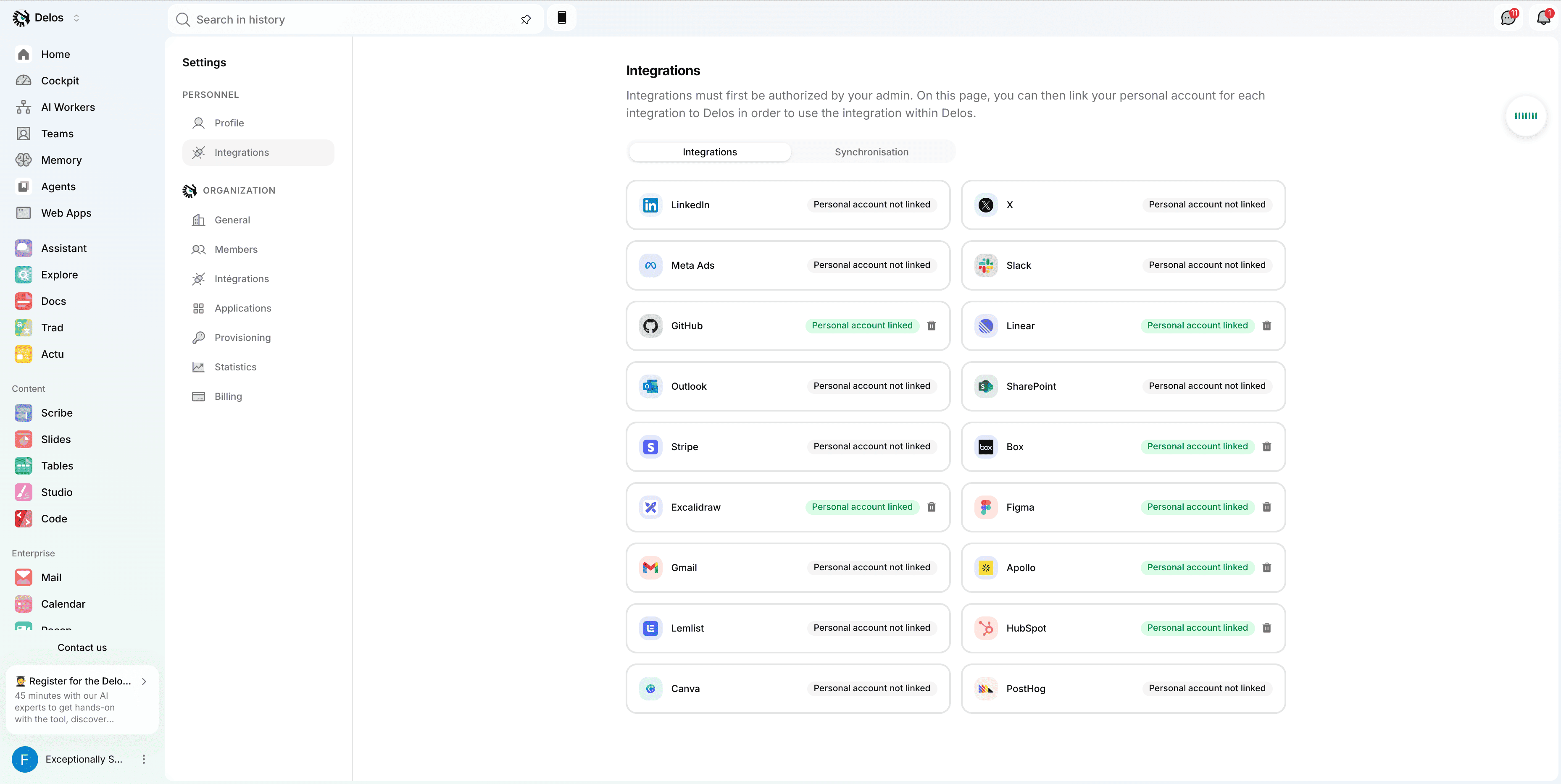Open the Stripe integration card

coord(788,447)
